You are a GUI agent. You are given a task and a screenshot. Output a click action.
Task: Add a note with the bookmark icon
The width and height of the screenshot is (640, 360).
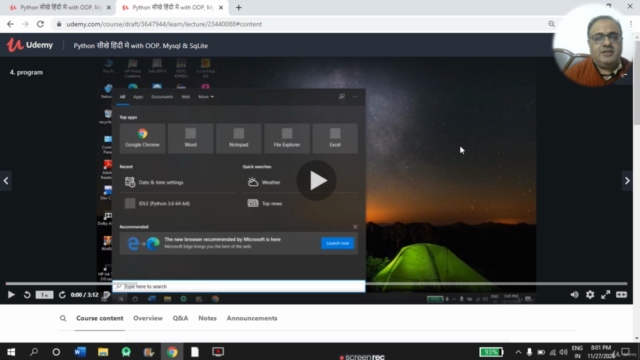click(107, 295)
